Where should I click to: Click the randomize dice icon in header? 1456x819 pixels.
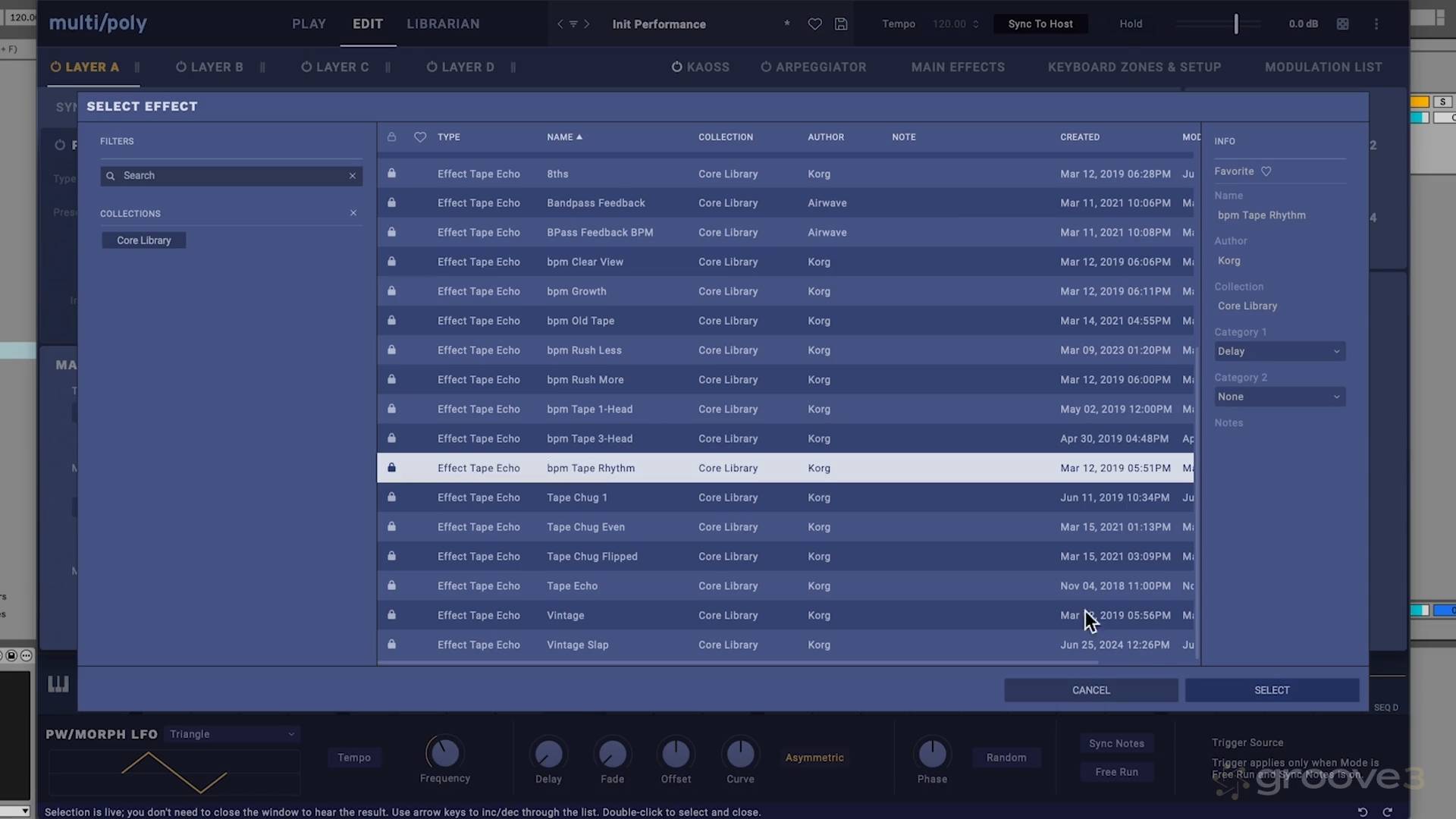(1342, 24)
